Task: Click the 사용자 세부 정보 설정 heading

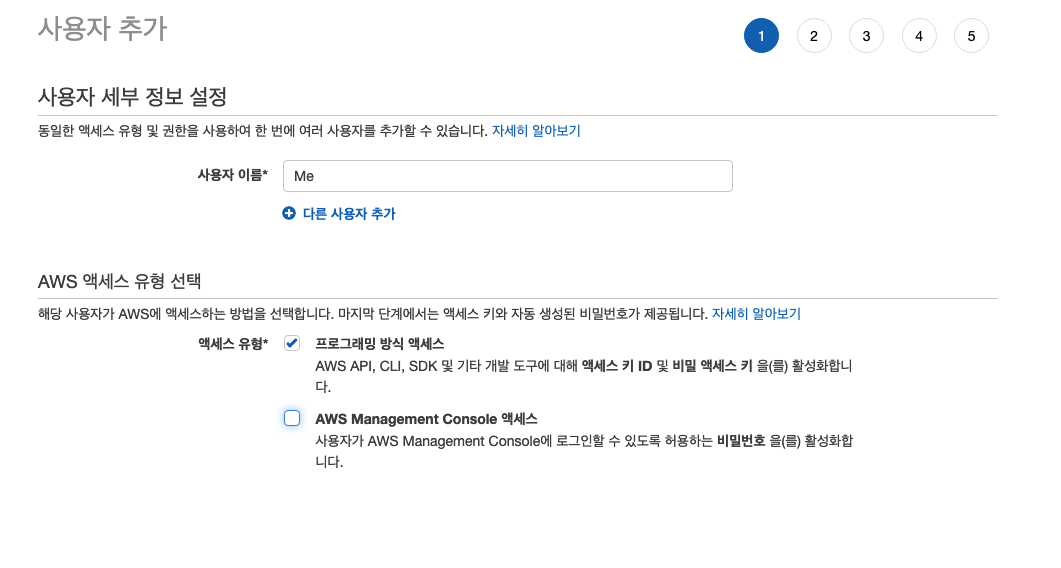Action: coord(132,96)
